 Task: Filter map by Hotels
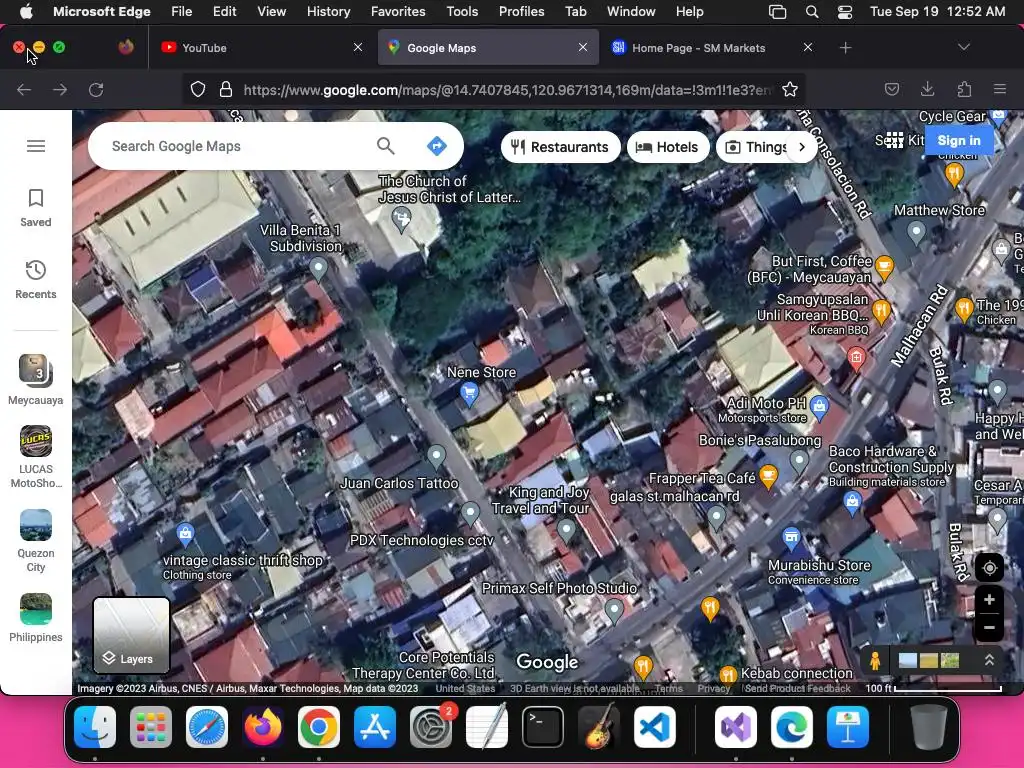(x=668, y=147)
